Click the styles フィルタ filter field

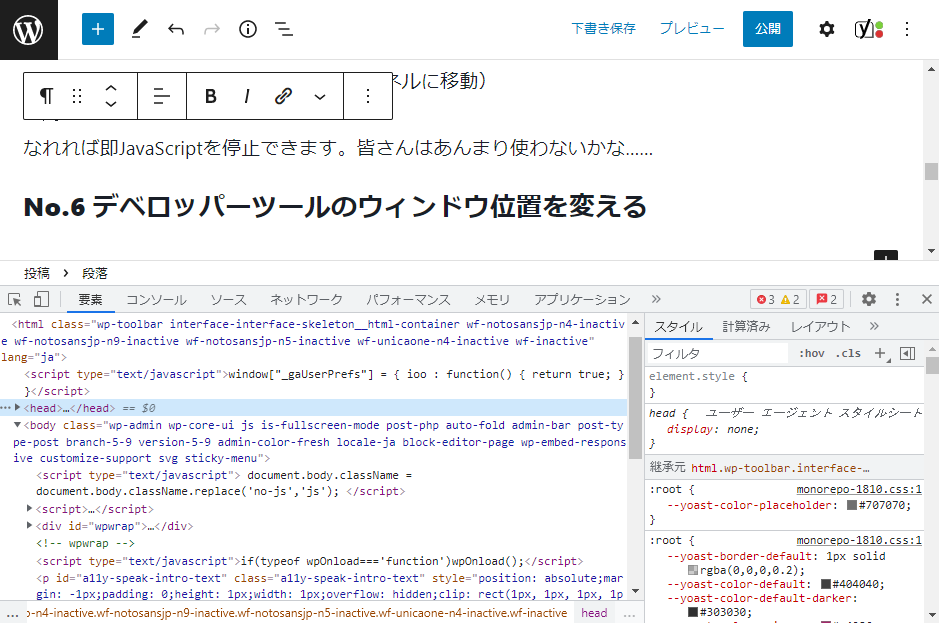(x=719, y=353)
